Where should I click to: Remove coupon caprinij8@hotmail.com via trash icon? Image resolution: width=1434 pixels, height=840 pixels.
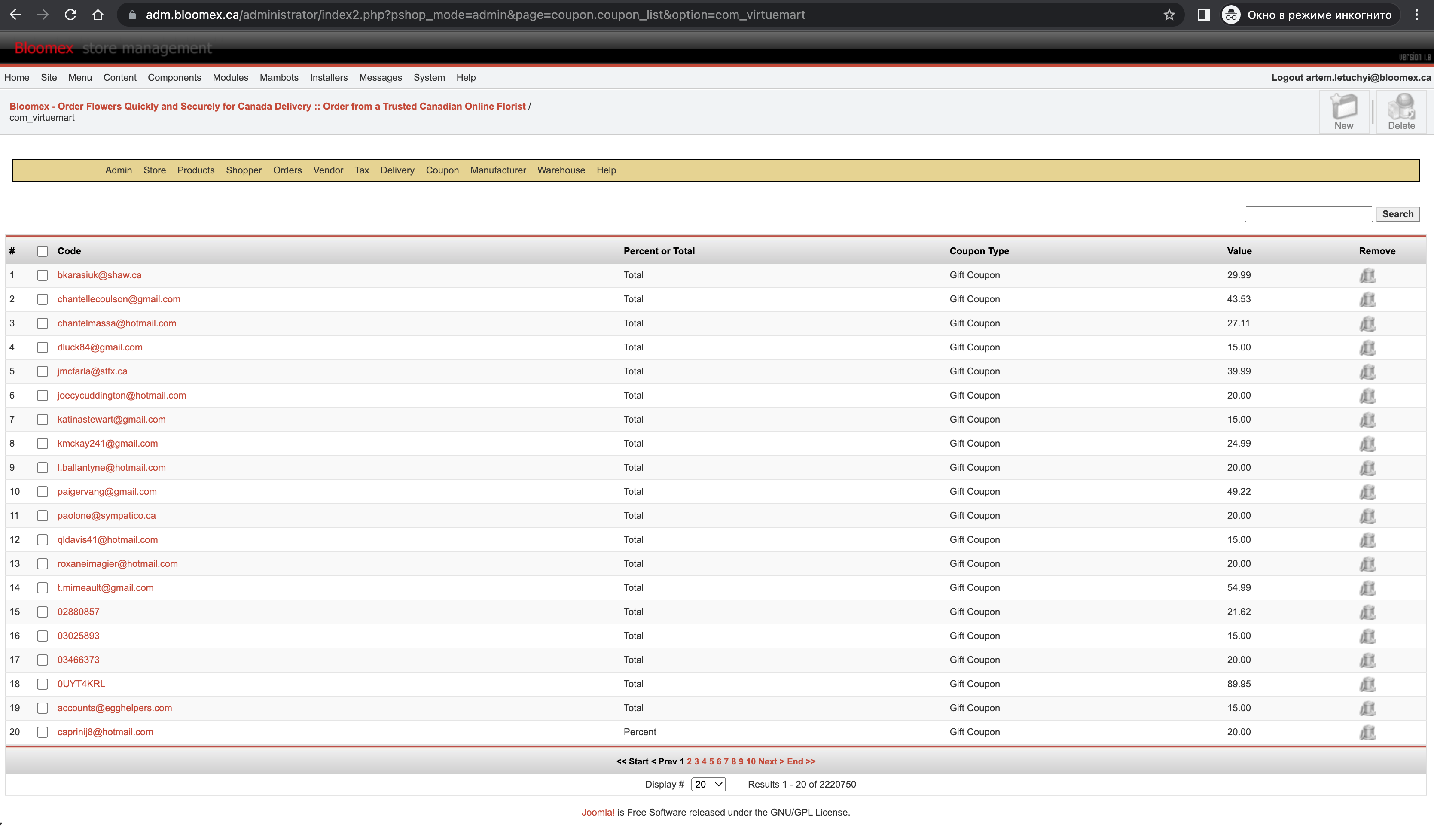click(x=1367, y=733)
